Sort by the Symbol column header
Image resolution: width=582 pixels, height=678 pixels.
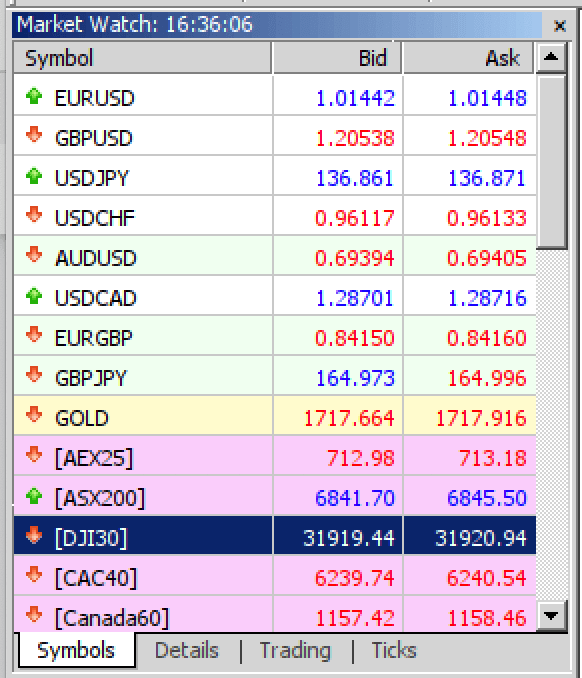[143, 58]
